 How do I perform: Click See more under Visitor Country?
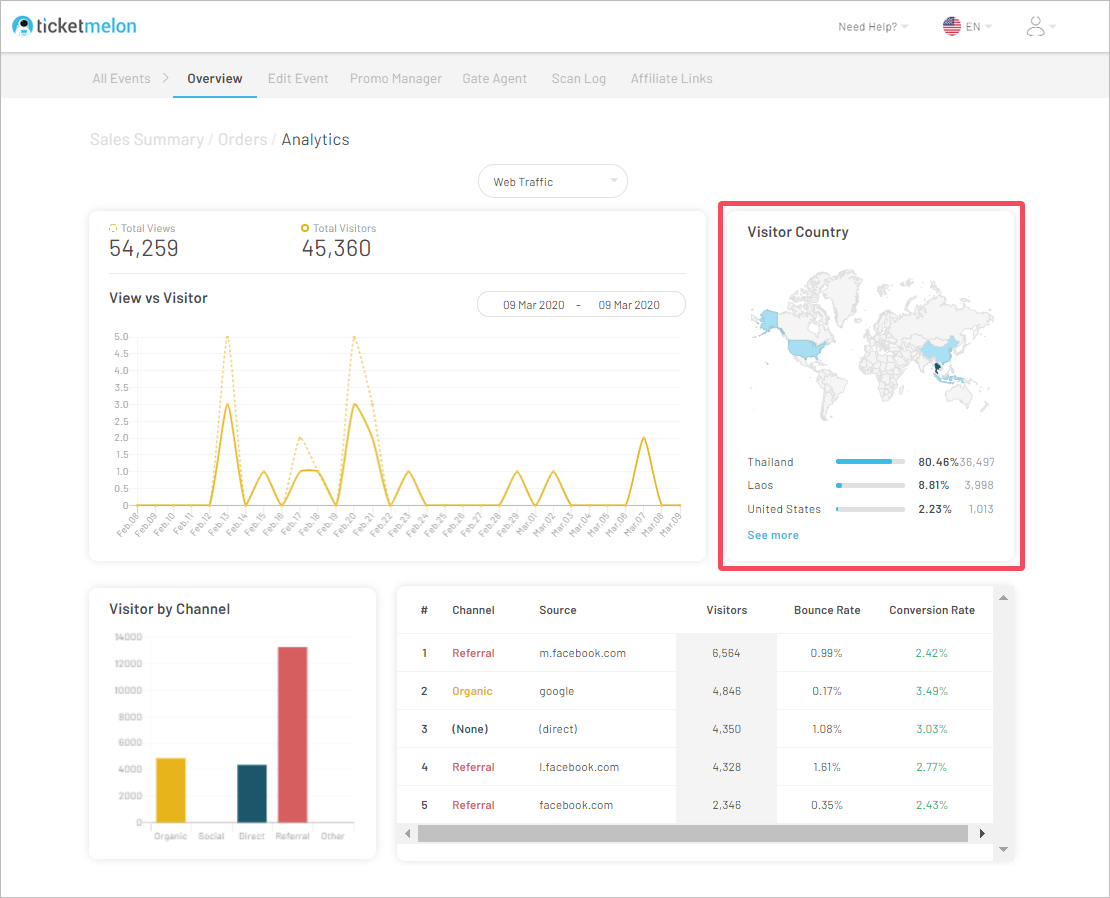point(773,535)
